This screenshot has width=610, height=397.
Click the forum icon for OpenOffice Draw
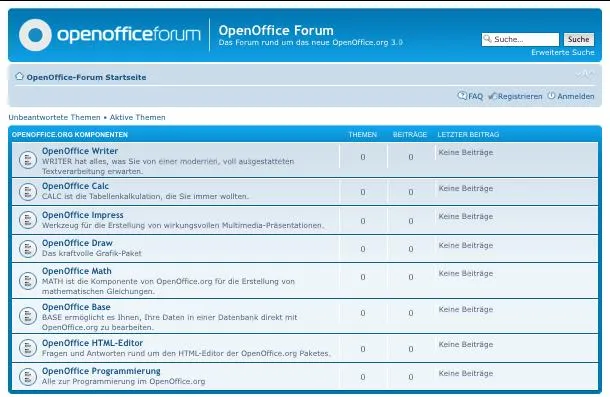28,249
